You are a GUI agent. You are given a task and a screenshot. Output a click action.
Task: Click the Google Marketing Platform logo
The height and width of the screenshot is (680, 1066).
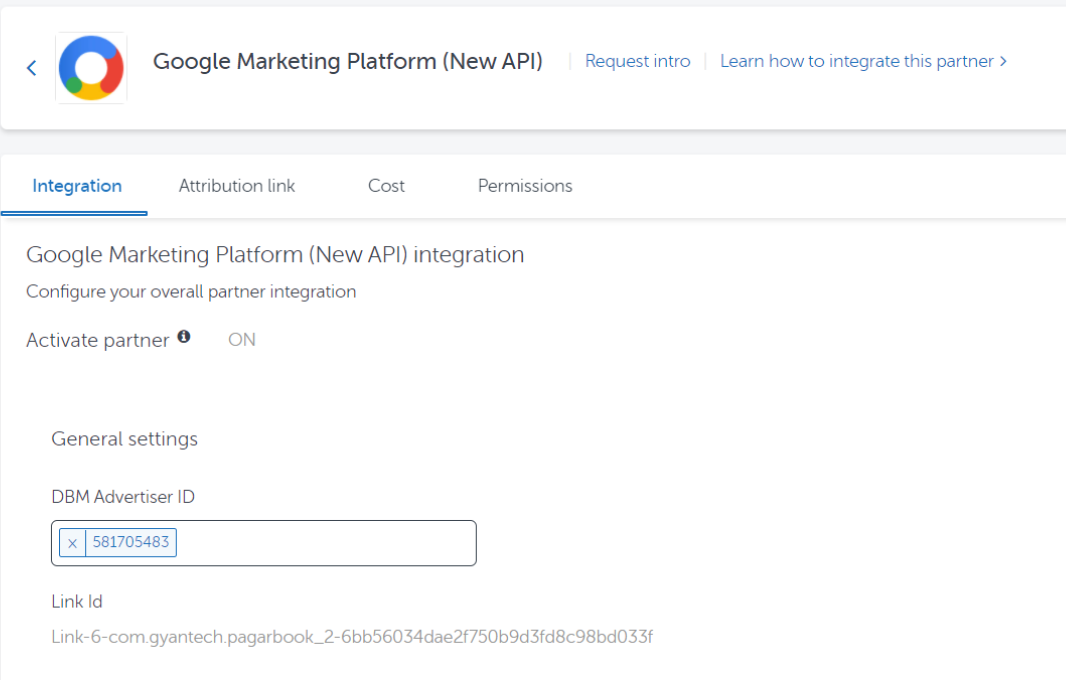click(91, 68)
